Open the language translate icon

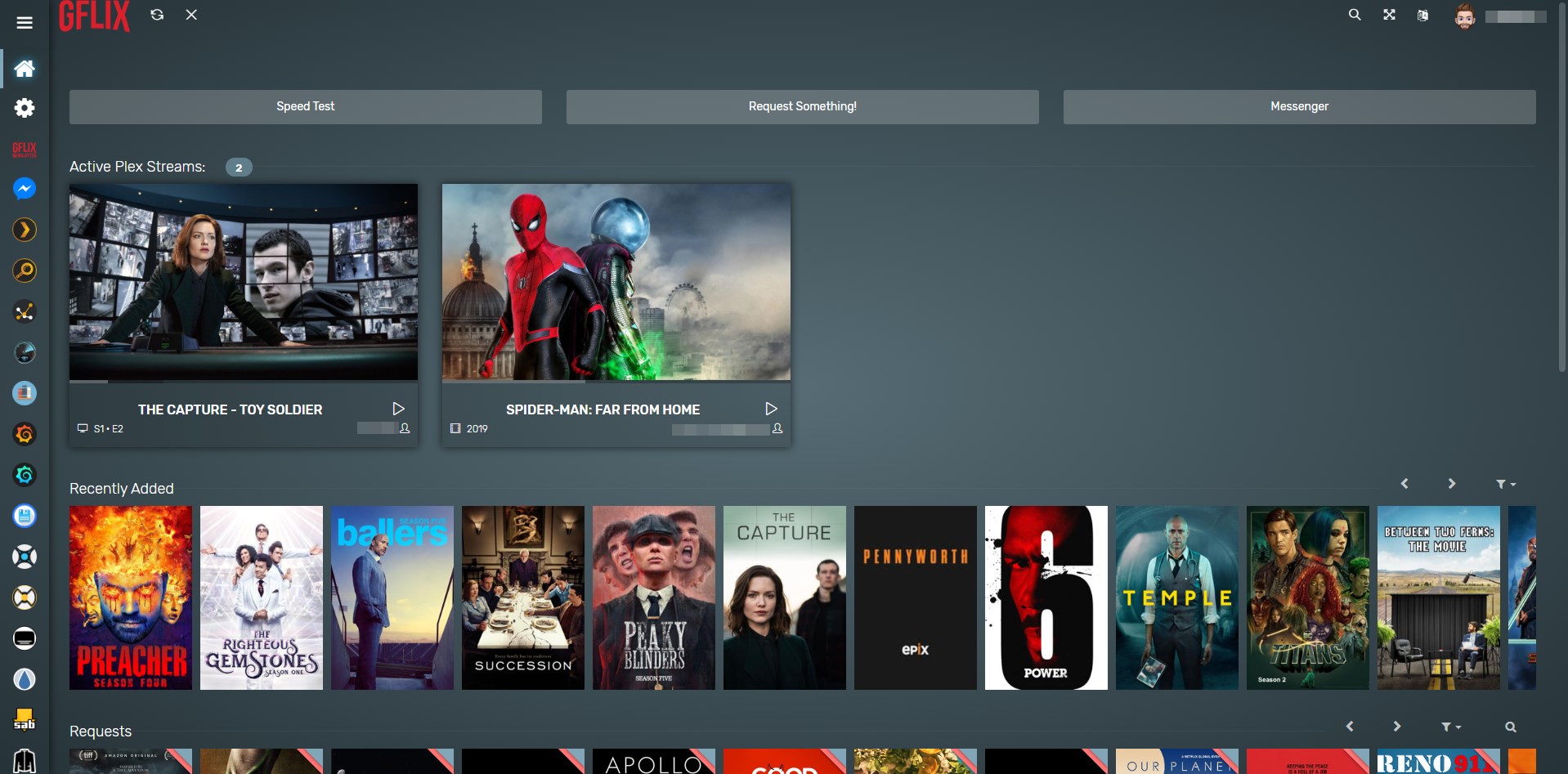1422,16
